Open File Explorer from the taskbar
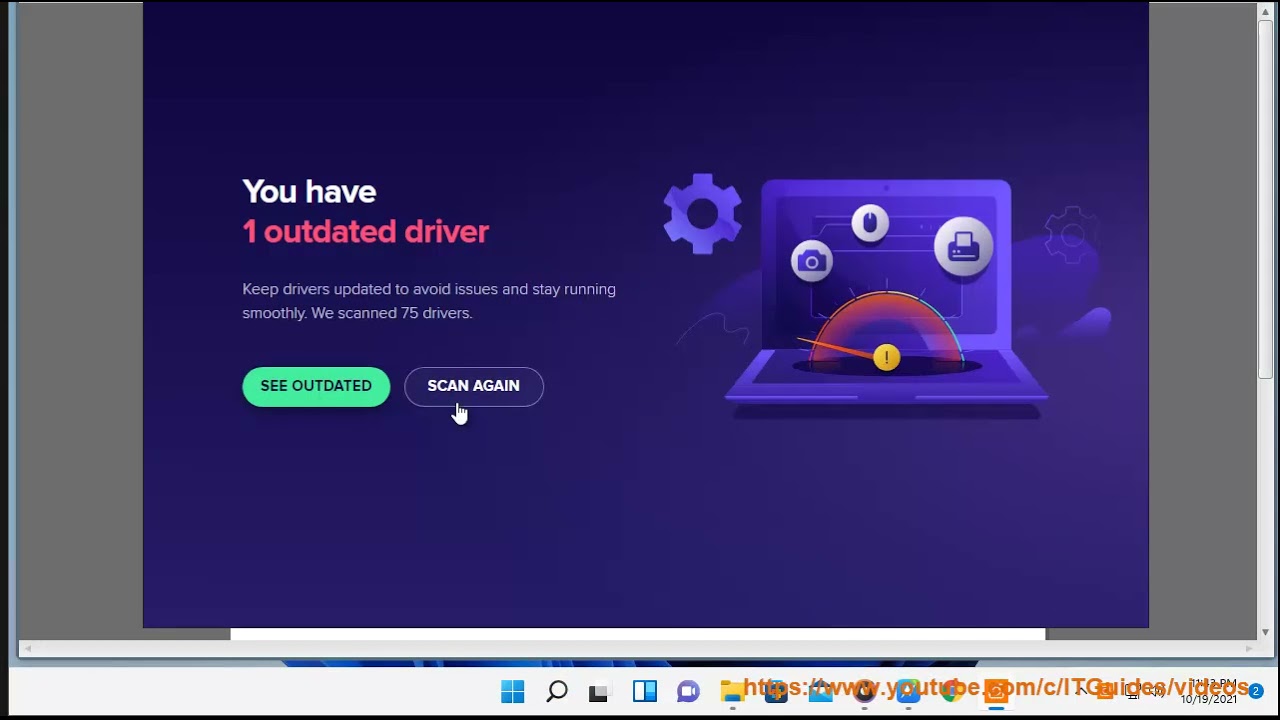1280x720 pixels. tap(732, 691)
